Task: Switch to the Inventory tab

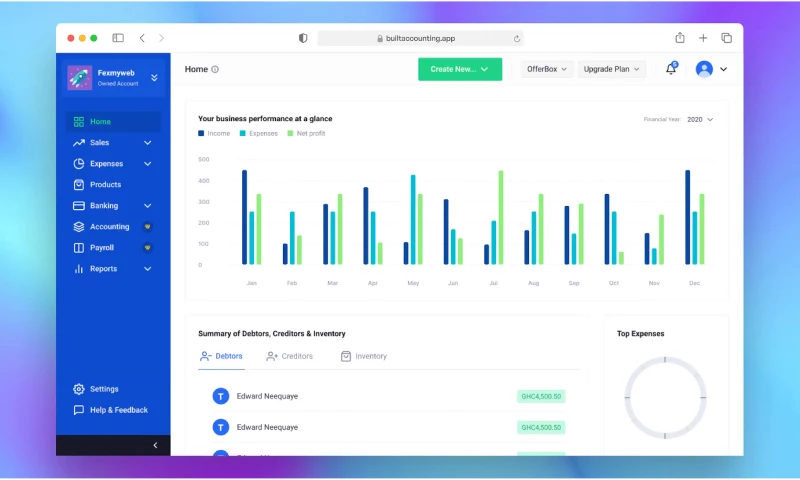Action: [364, 356]
